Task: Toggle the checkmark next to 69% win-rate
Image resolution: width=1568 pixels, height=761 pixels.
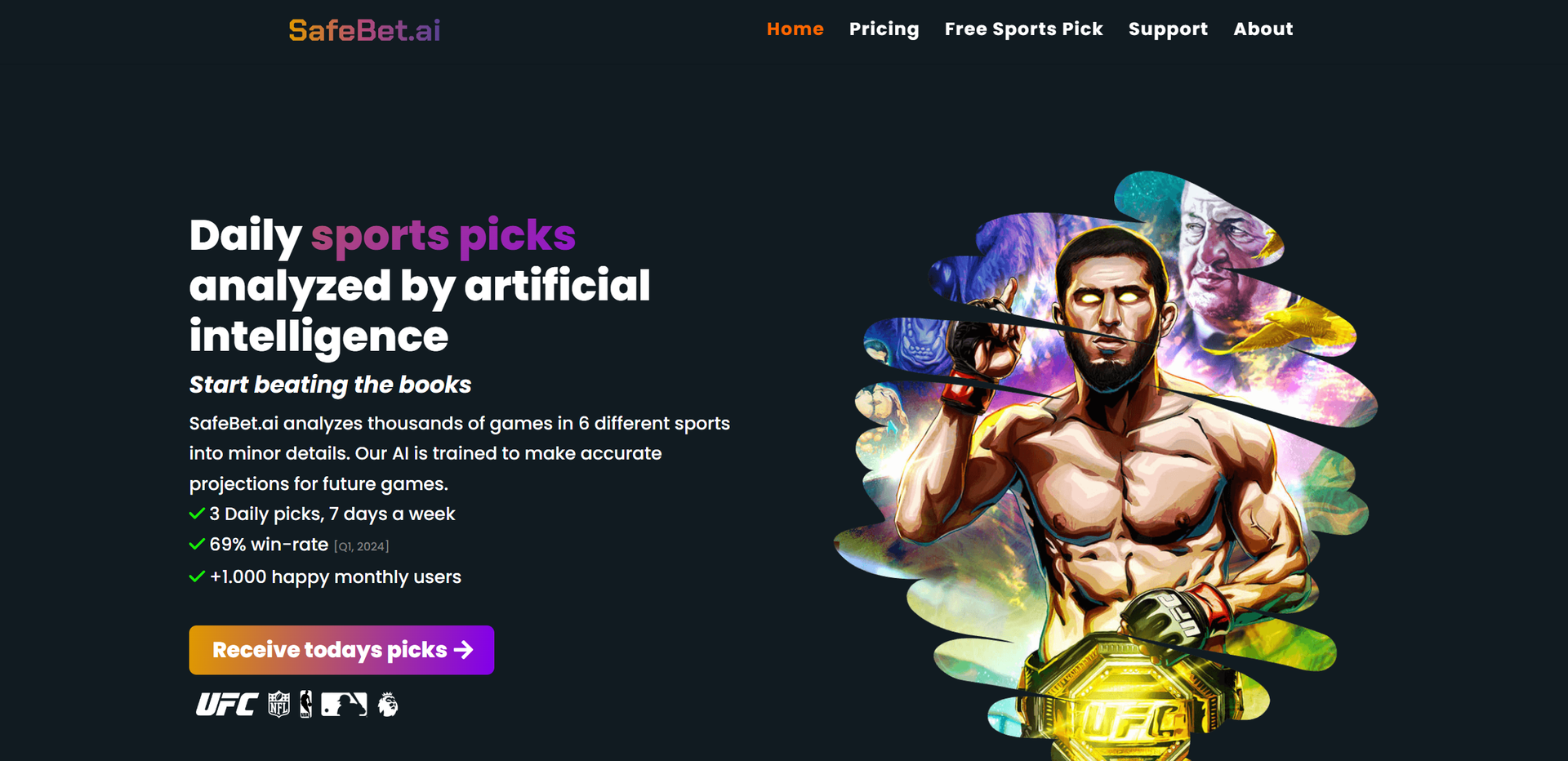Action: 196,544
